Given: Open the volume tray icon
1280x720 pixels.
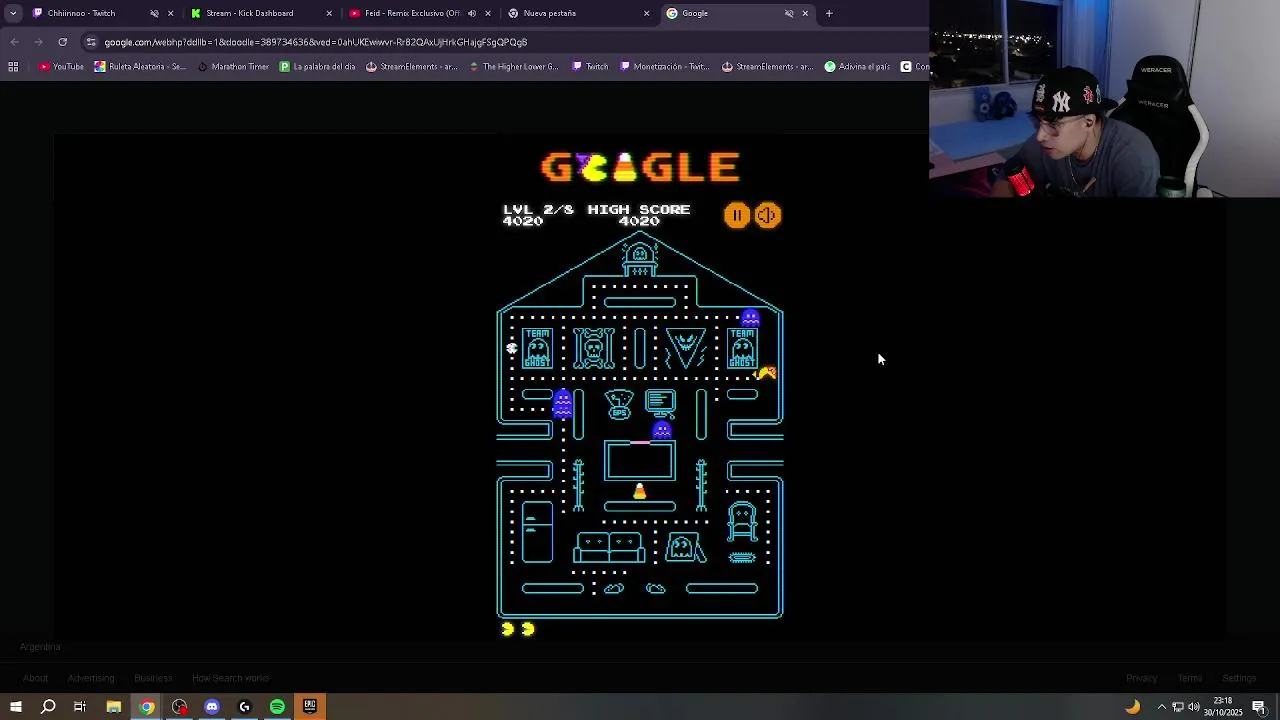Looking at the screenshot, I should 1195,707.
